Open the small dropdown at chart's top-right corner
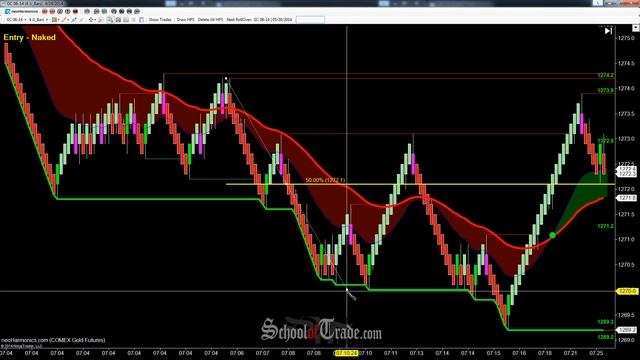Image resolution: width=640 pixels, height=360 pixels. pyautogui.click(x=636, y=28)
